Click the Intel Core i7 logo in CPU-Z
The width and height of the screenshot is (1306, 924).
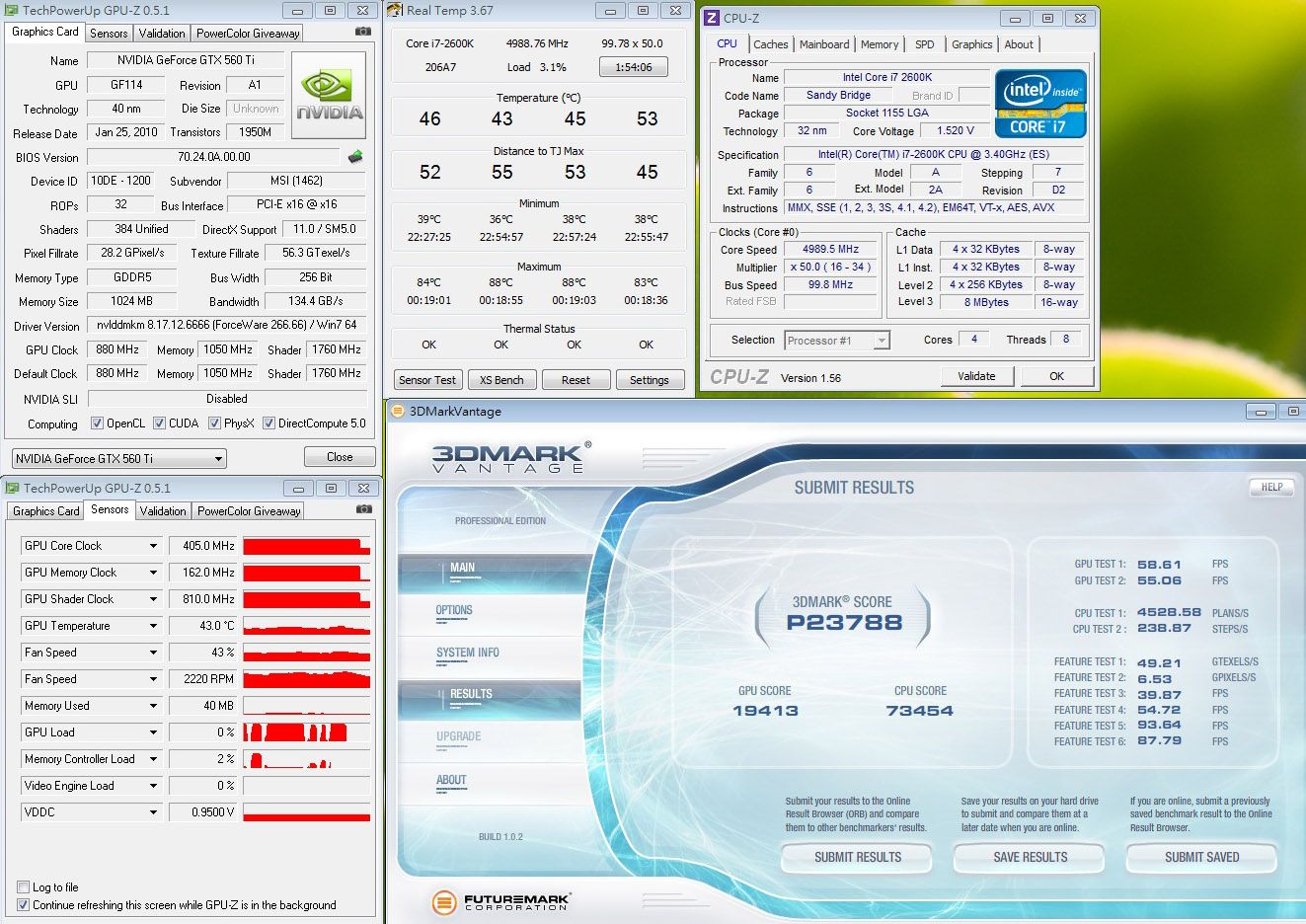[1040, 103]
